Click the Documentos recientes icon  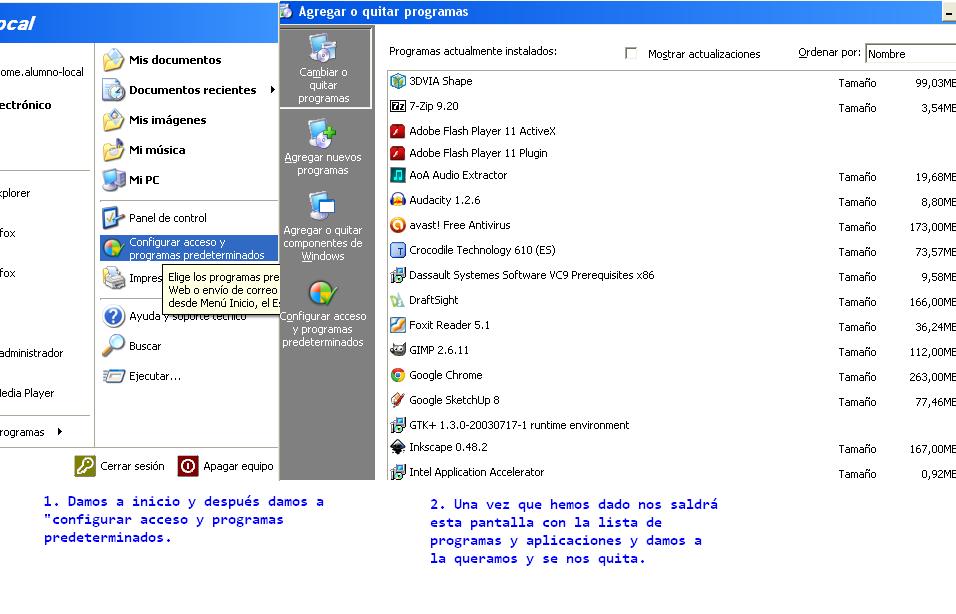(113, 90)
